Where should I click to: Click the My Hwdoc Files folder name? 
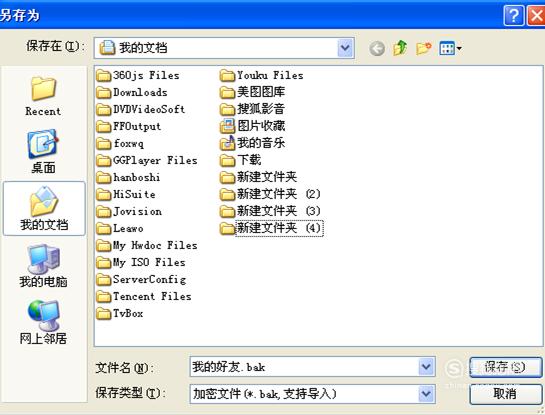click(155, 246)
